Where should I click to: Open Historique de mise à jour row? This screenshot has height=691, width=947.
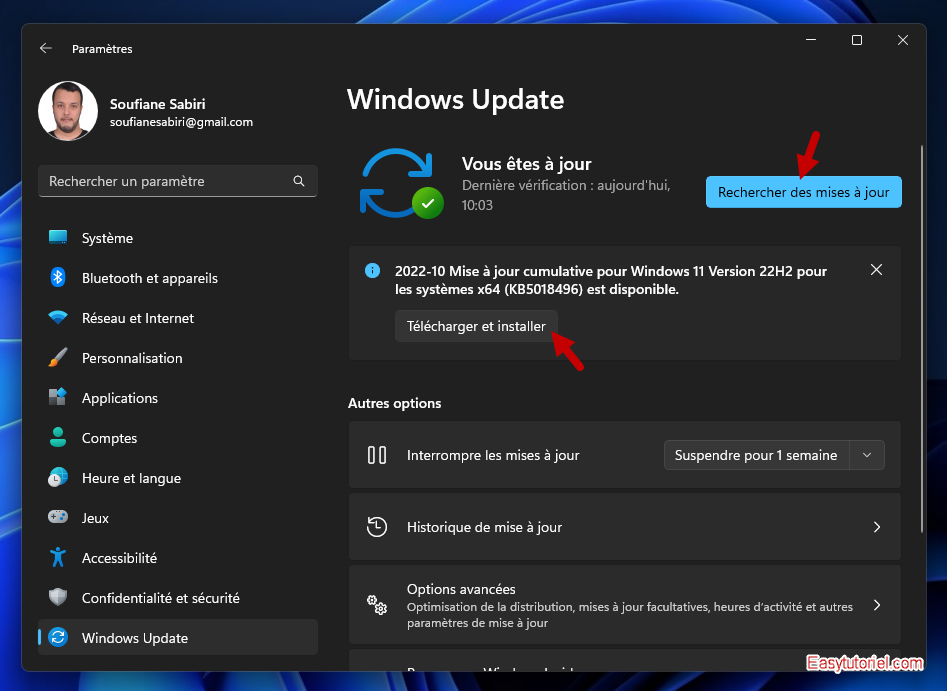pos(624,527)
